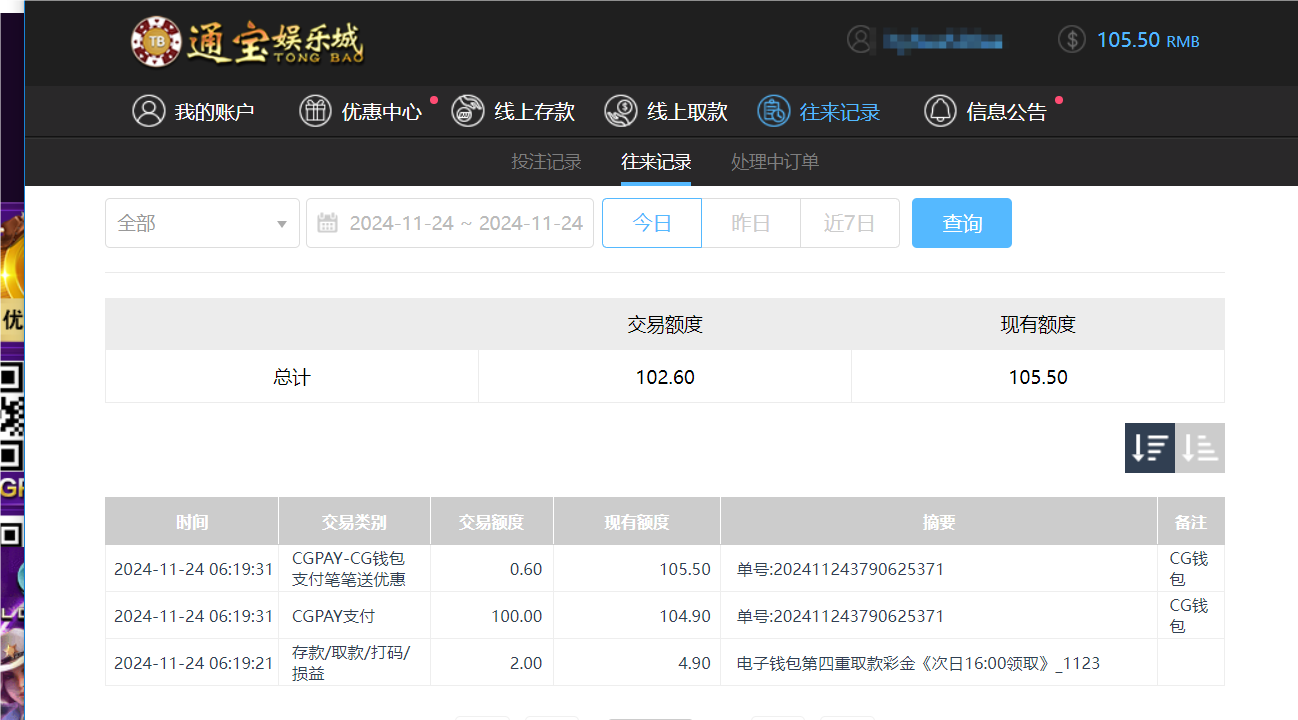
Task: Click the 优惠中心 gift box icon
Action: point(315,111)
